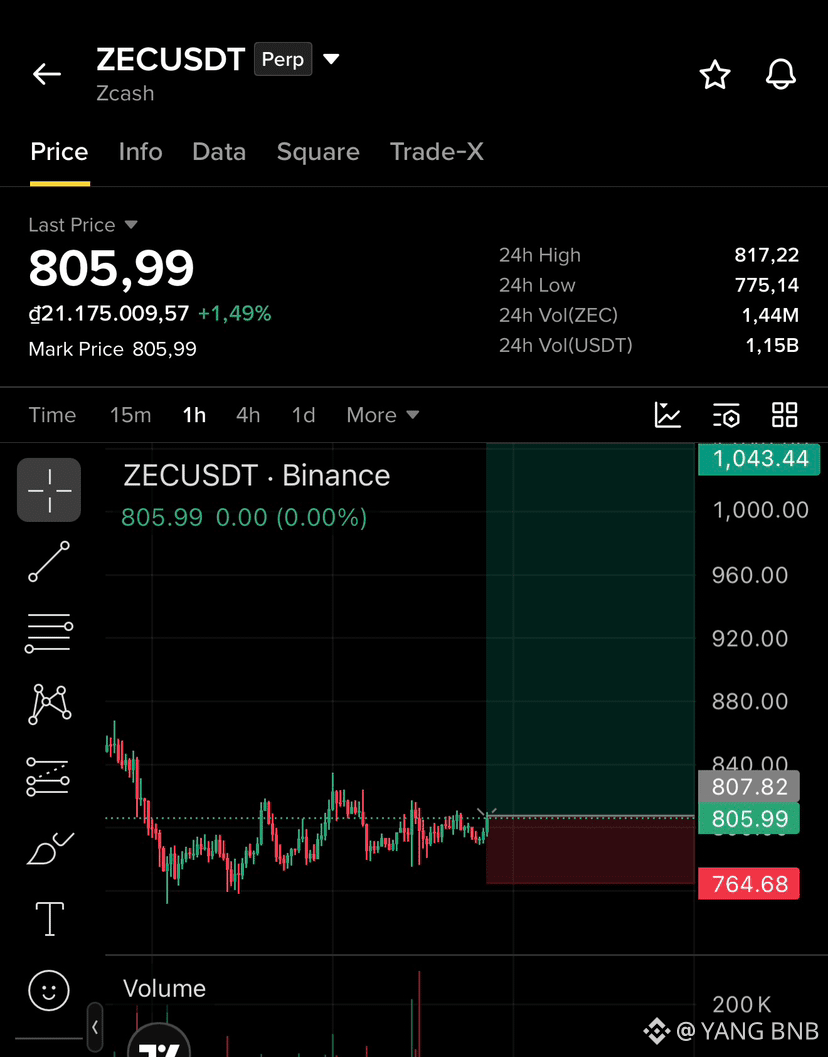This screenshot has height=1057, width=828.
Task: Click the green take-profit zone on chart
Action: [590, 630]
